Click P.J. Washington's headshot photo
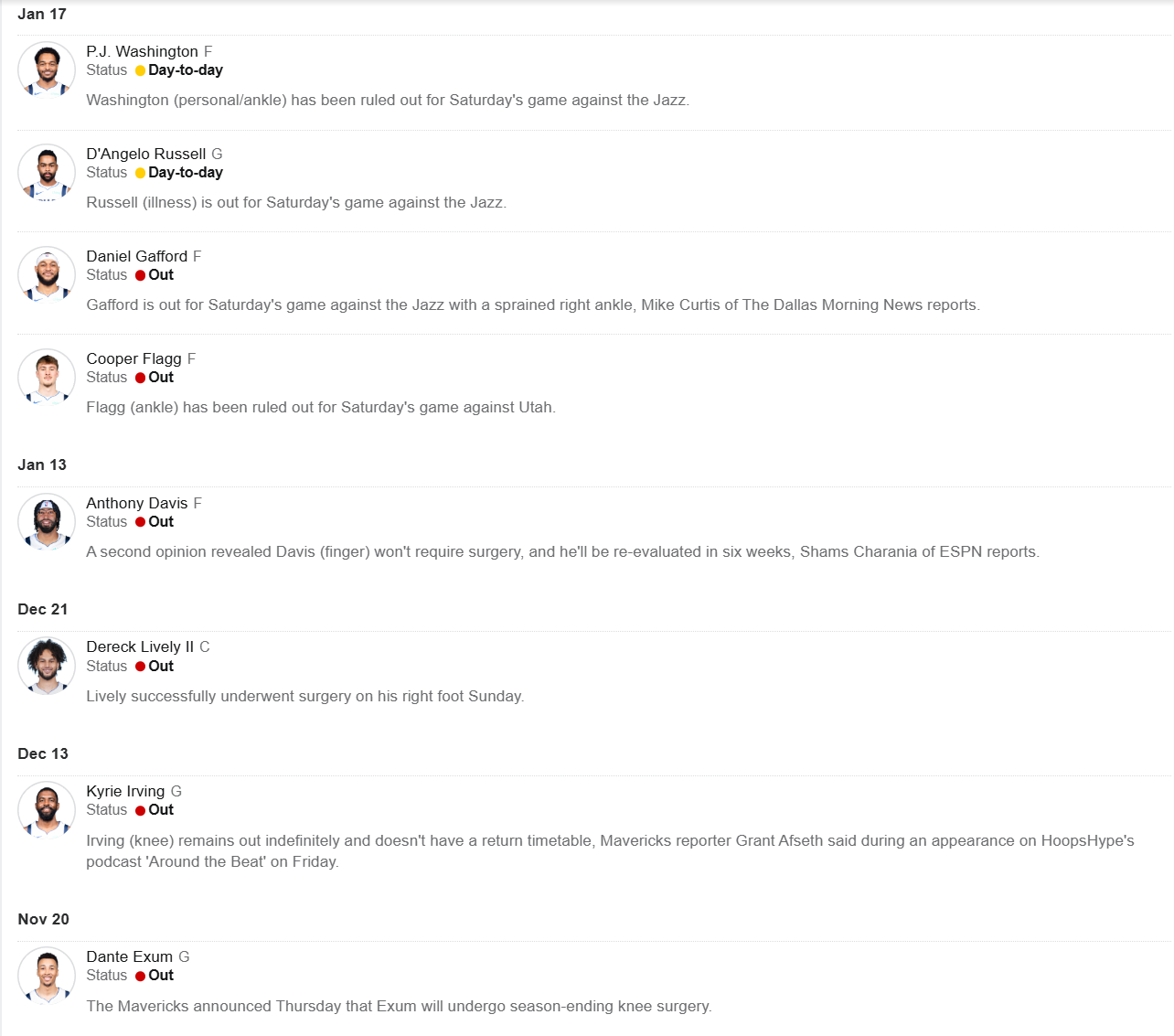The height and width of the screenshot is (1036, 1174). (x=47, y=69)
